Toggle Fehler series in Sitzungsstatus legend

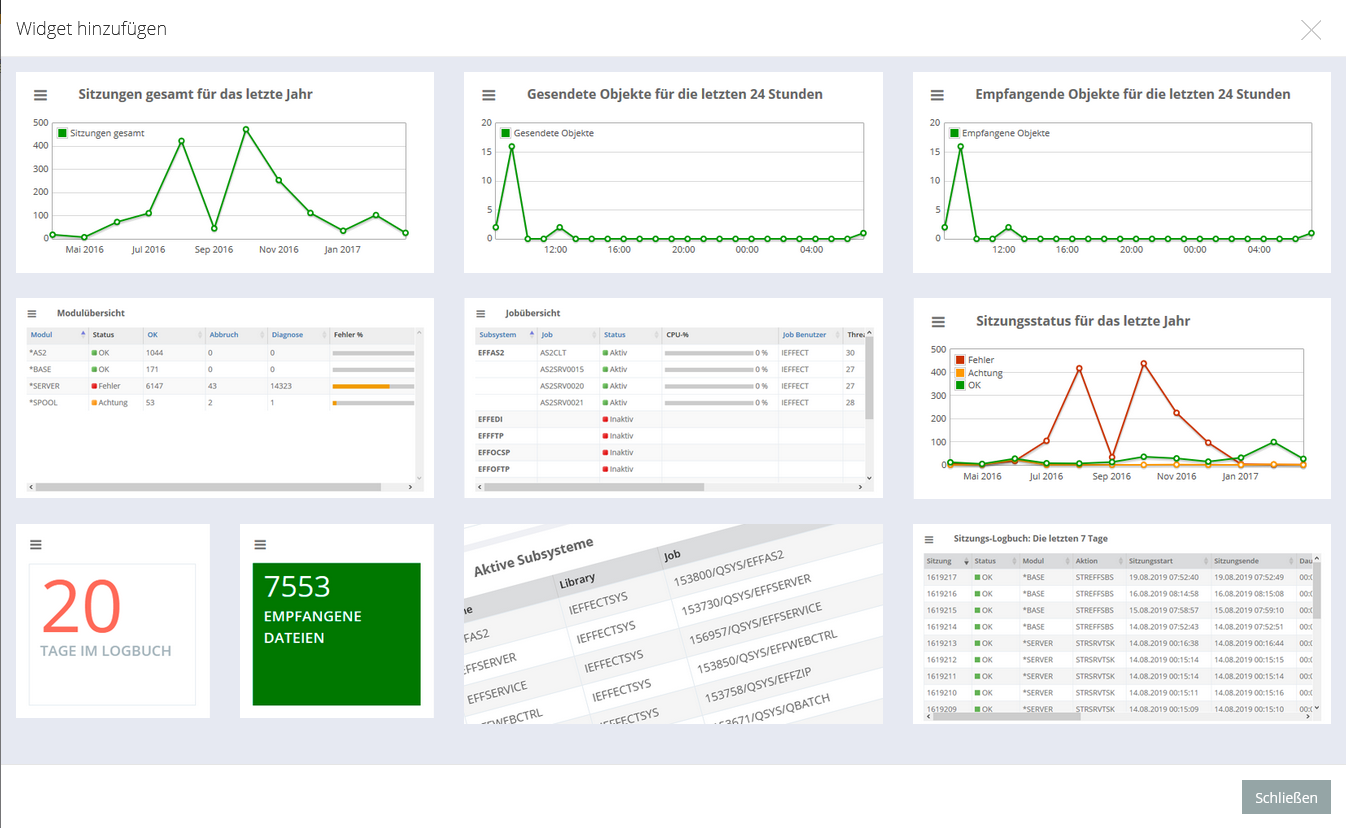(x=980, y=360)
